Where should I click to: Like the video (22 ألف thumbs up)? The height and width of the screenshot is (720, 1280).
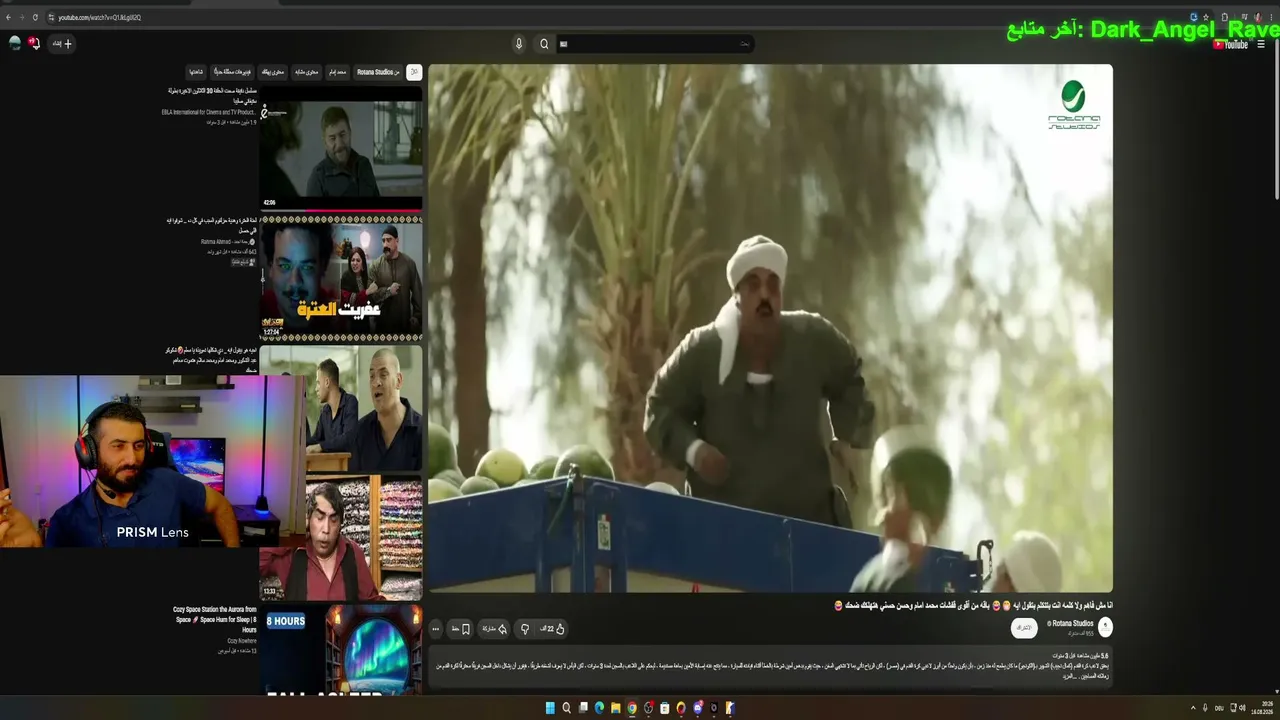[553, 629]
